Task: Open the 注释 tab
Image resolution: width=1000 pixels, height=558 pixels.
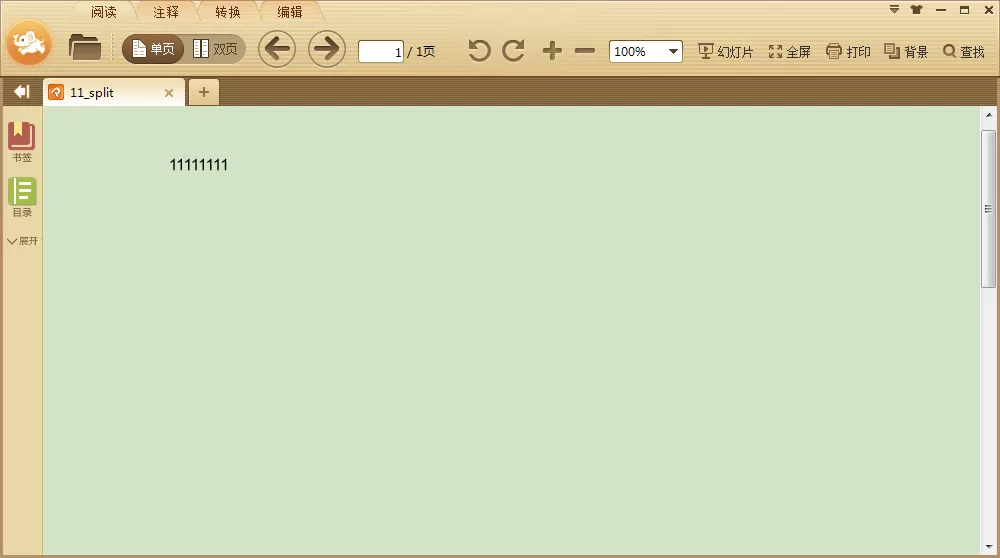Action: (x=166, y=12)
